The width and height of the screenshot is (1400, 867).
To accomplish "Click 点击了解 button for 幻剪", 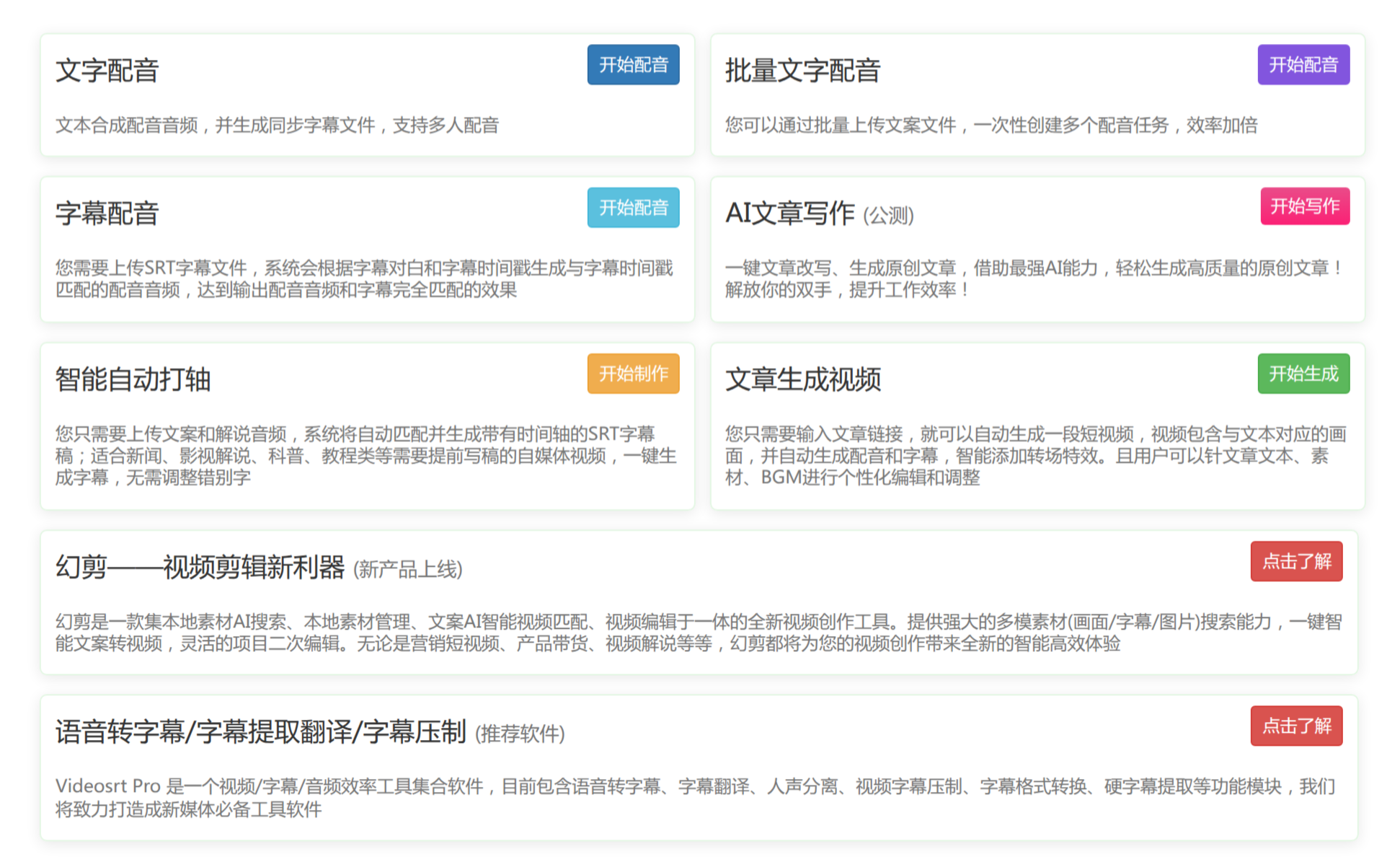I will click(1295, 560).
